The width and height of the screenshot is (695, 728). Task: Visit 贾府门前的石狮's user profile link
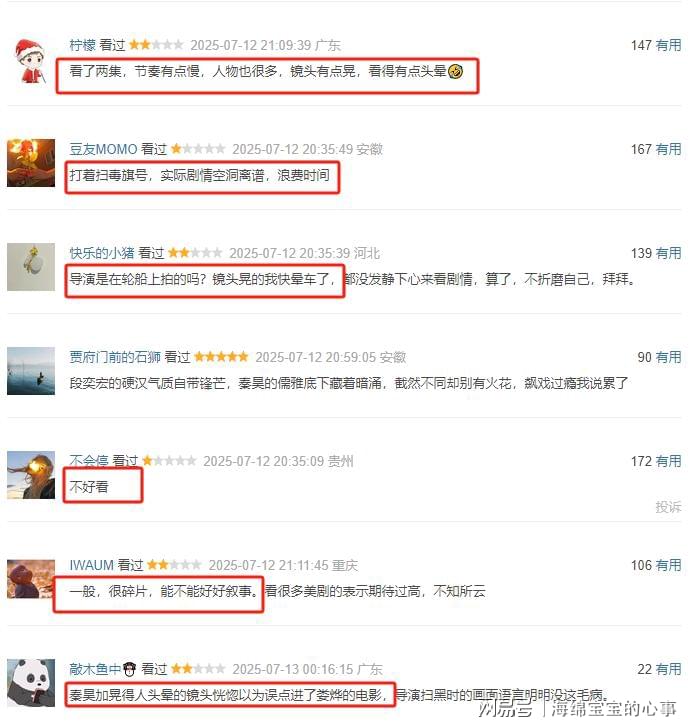115,357
